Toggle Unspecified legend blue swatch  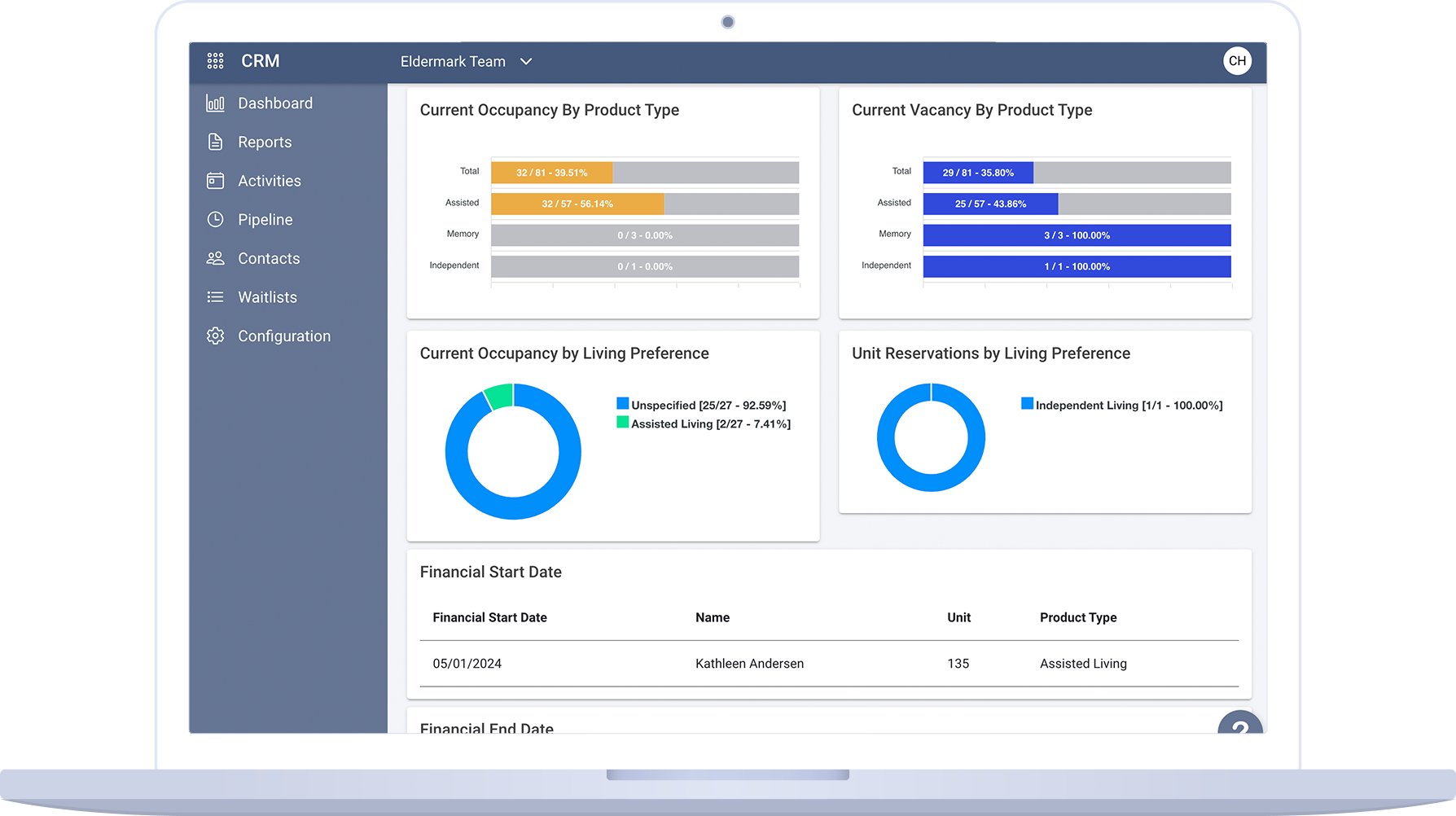[623, 403]
